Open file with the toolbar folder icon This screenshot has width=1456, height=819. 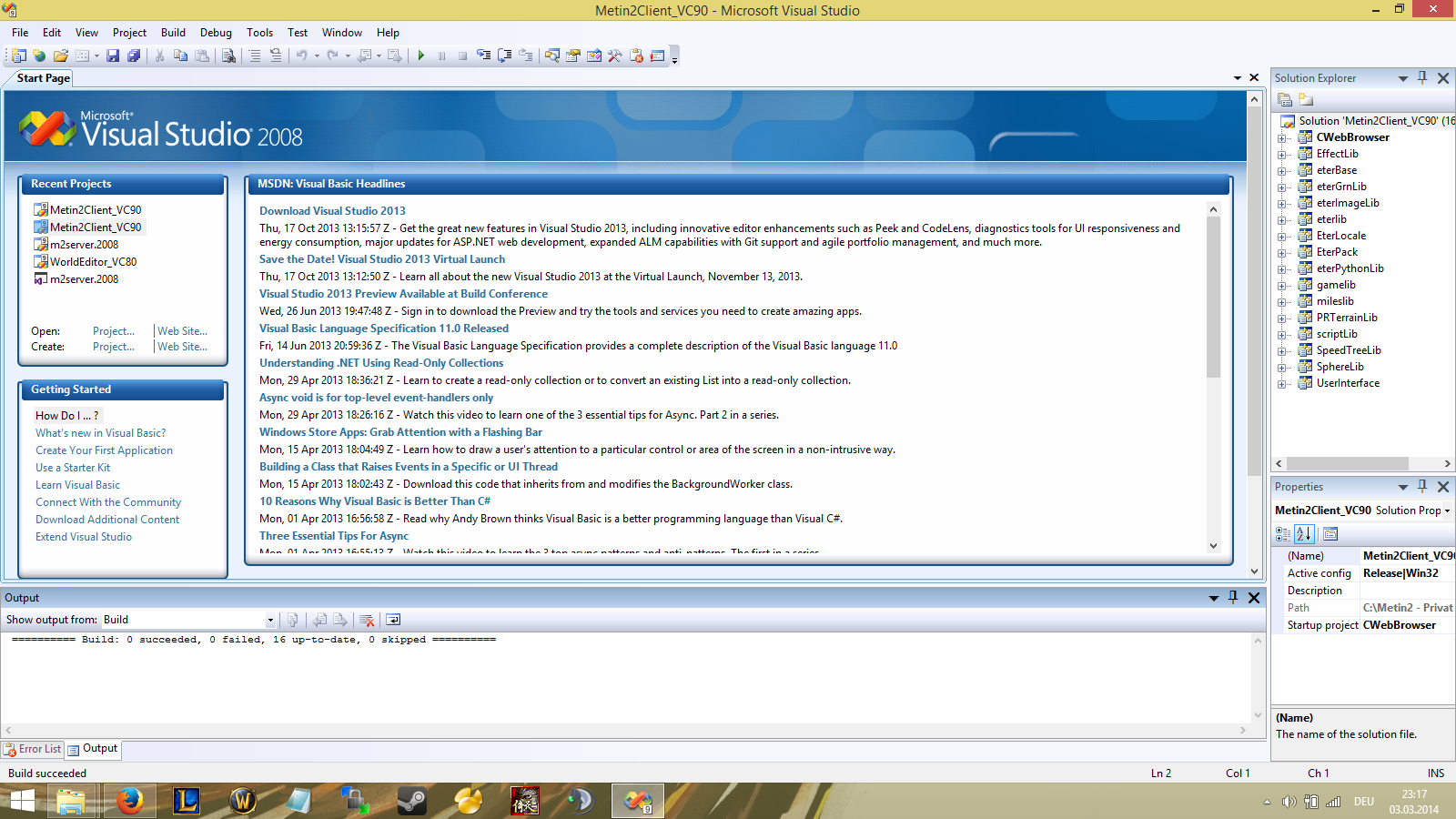click(60, 56)
